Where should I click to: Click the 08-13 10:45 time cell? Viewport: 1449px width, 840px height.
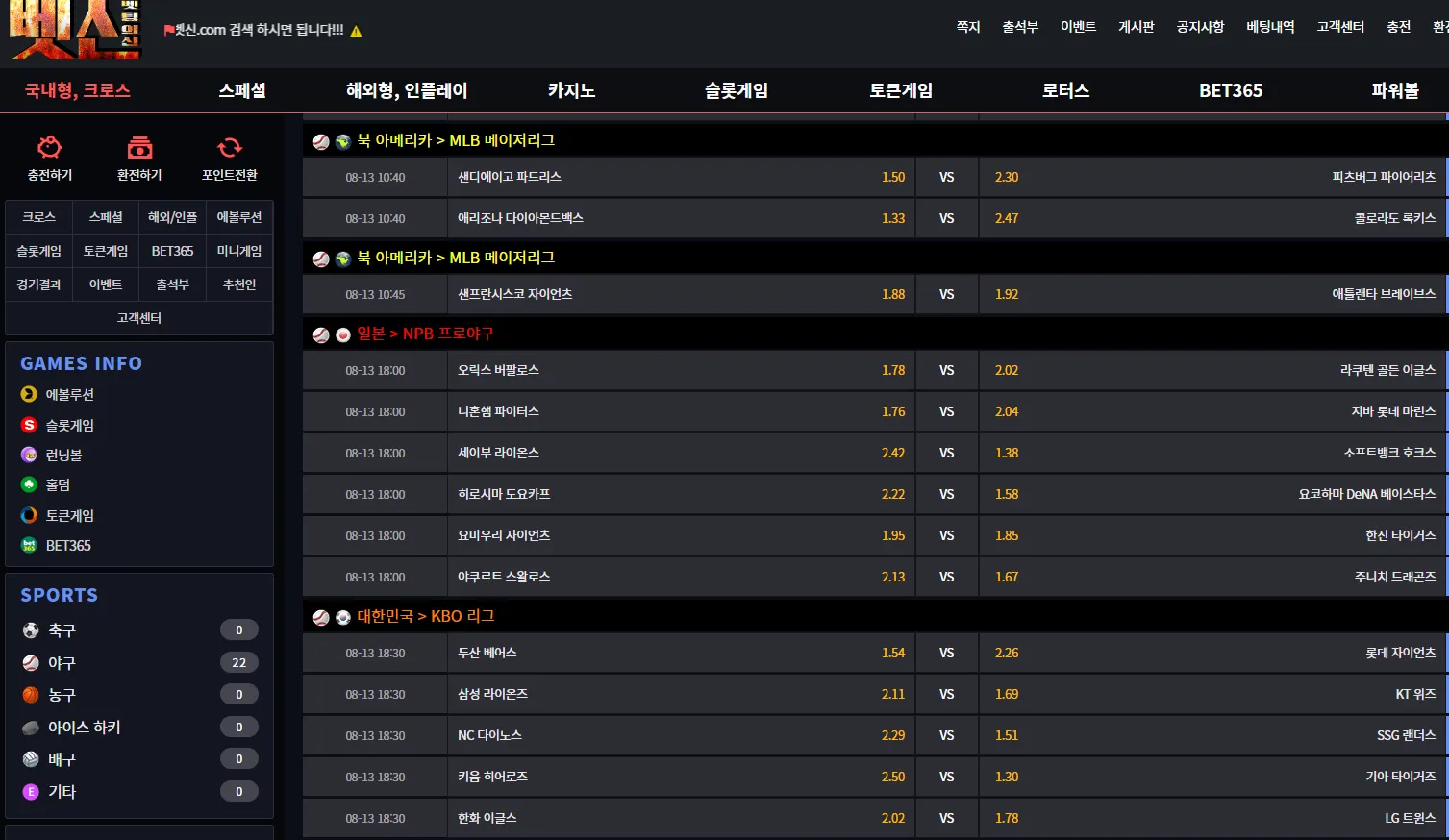[x=375, y=295]
